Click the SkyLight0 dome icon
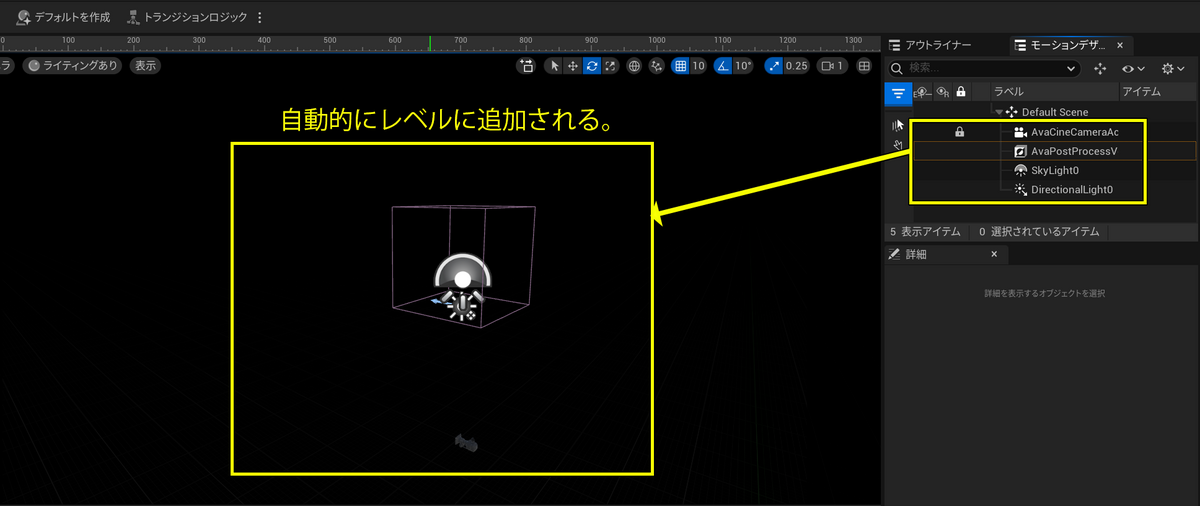Image resolution: width=1200 pixels, height=506 pixels. point(1020,170)
